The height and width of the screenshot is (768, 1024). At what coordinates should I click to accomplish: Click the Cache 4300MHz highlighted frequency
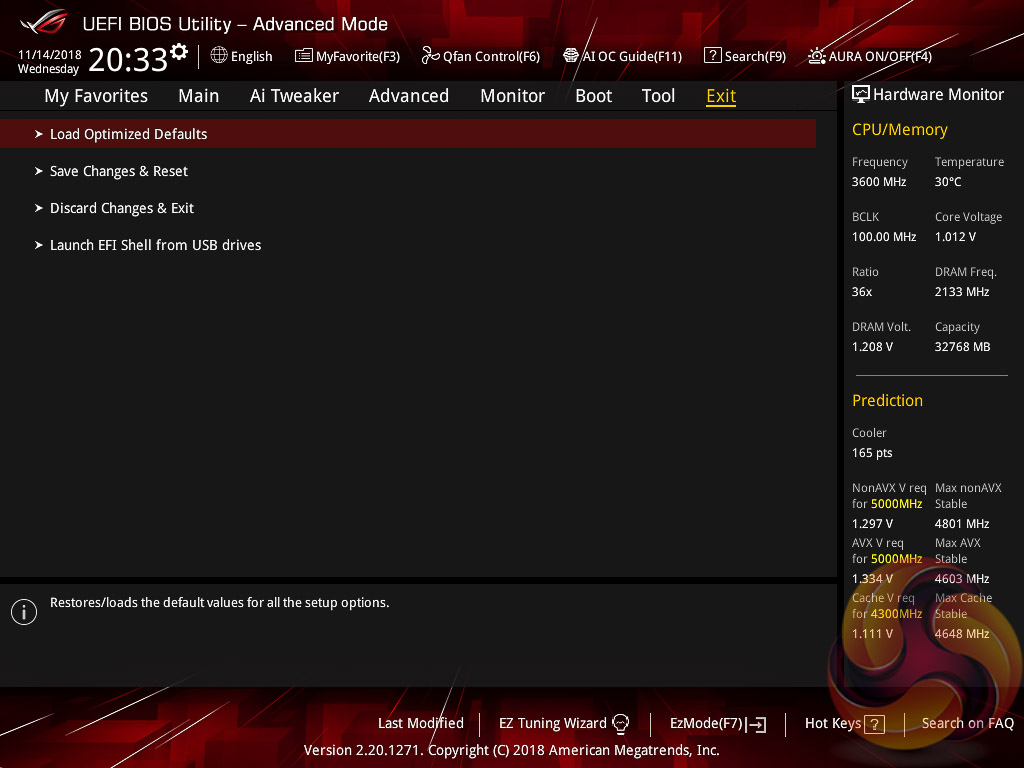click(x=896, y=614)
